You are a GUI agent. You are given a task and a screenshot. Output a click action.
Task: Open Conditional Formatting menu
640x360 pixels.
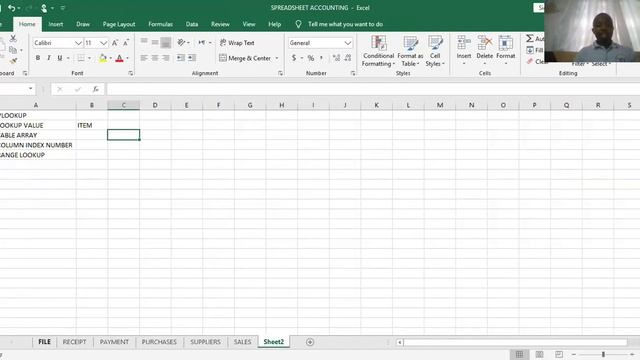click(378, 51)
